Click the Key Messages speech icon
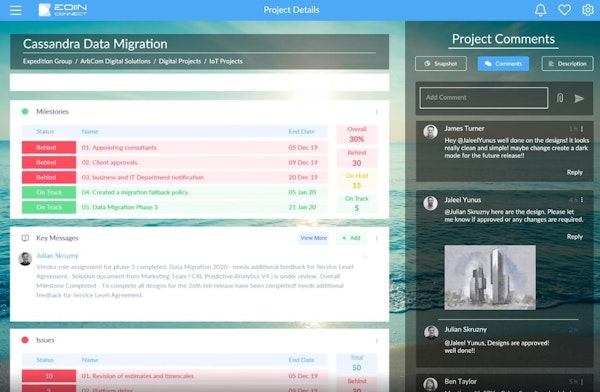 point(25,238)
